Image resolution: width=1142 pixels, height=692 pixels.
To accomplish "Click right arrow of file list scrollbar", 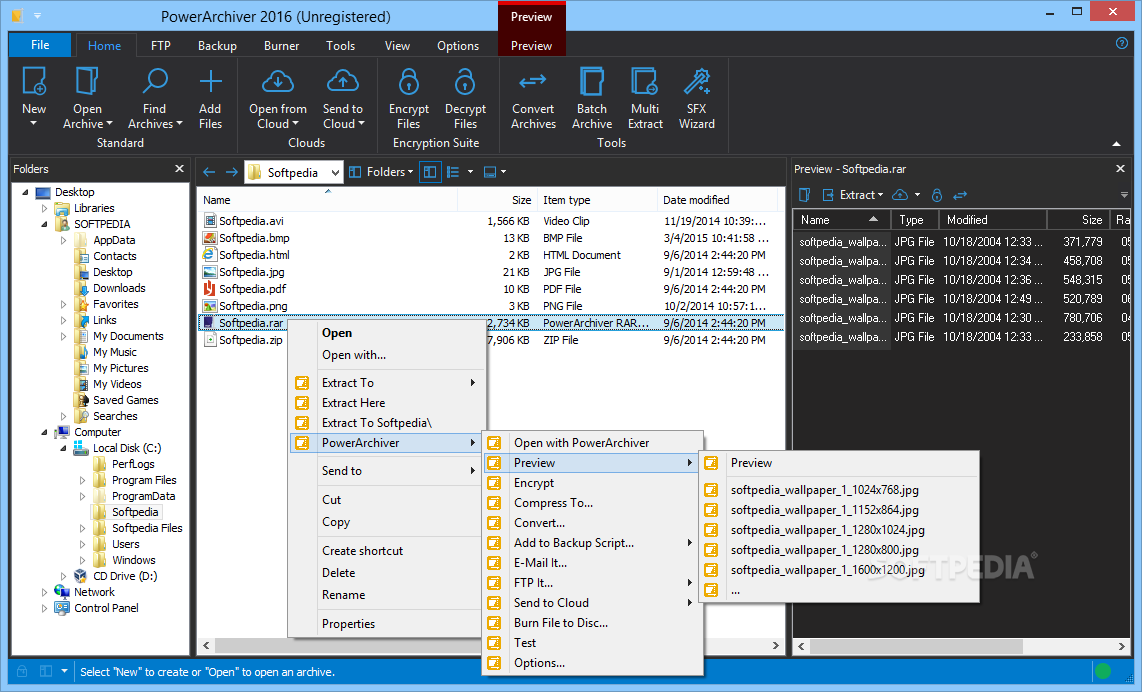I will click(x=775, y=645).
